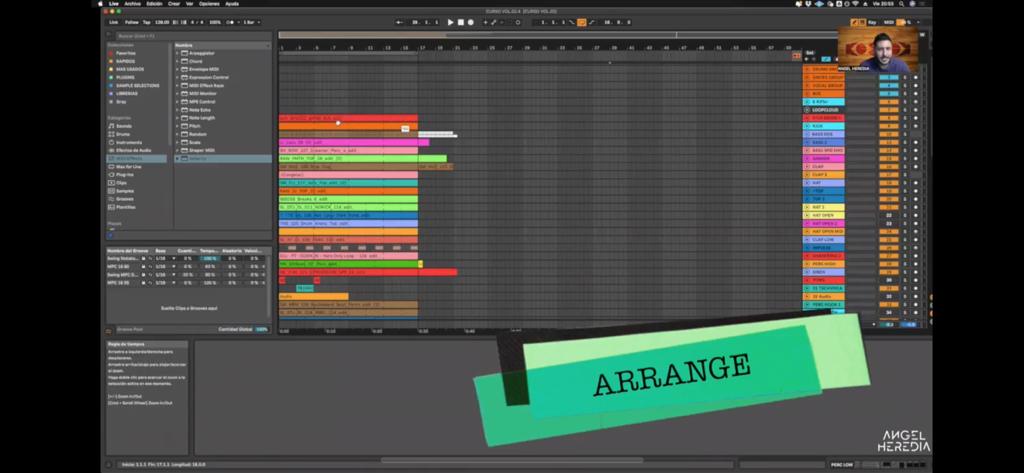The width and height of the screenshot is (1024, 473).
Task: Open the Opciones menu
Action: [209, 3]
